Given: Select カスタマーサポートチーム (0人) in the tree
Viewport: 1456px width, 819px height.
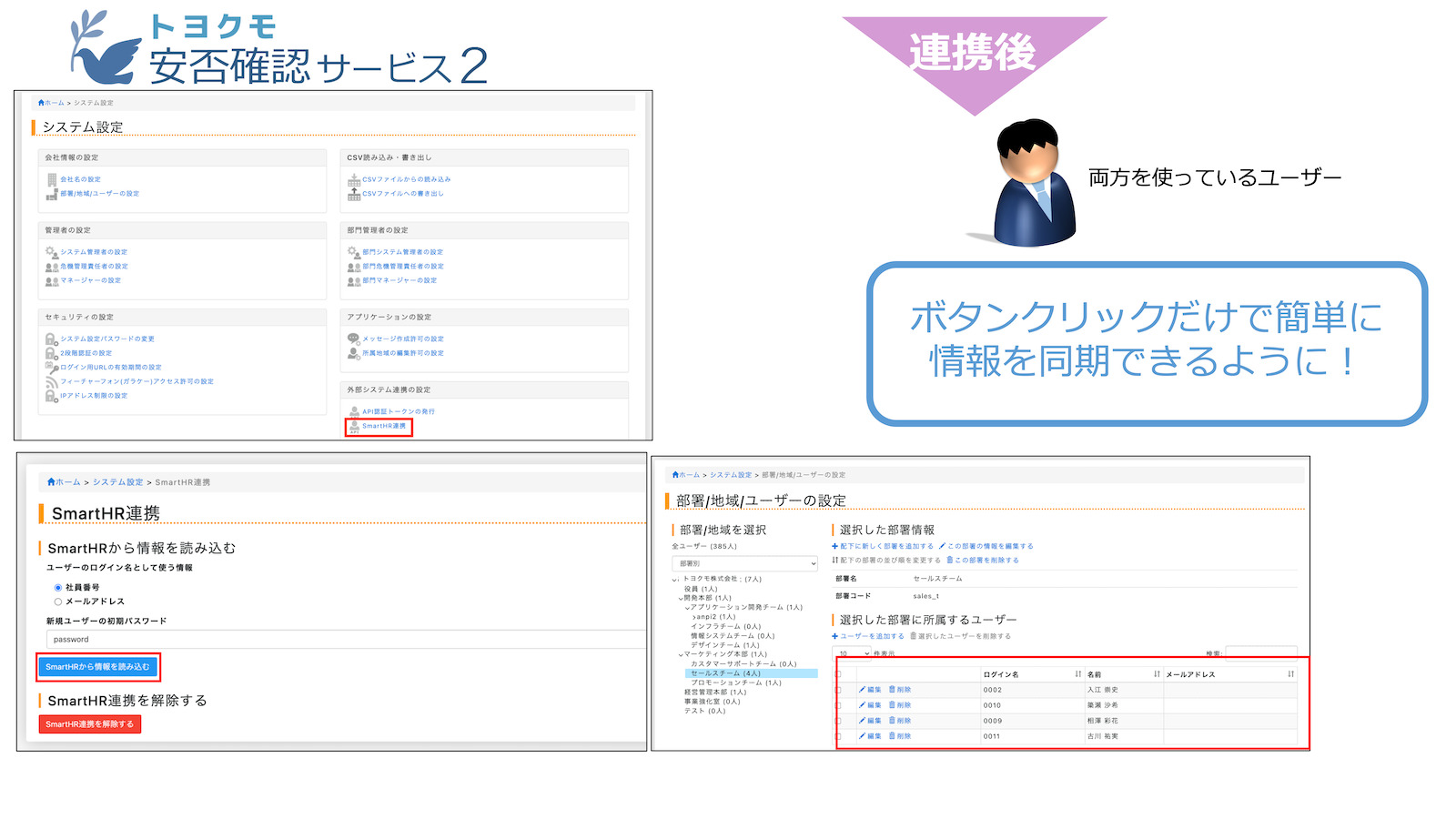Looking at the screenshot, I should click(x=743, y=664).
